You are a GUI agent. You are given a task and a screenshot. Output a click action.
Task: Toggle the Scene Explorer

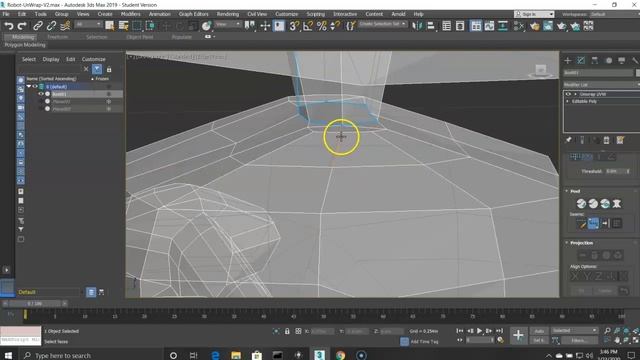coord(447,26)
